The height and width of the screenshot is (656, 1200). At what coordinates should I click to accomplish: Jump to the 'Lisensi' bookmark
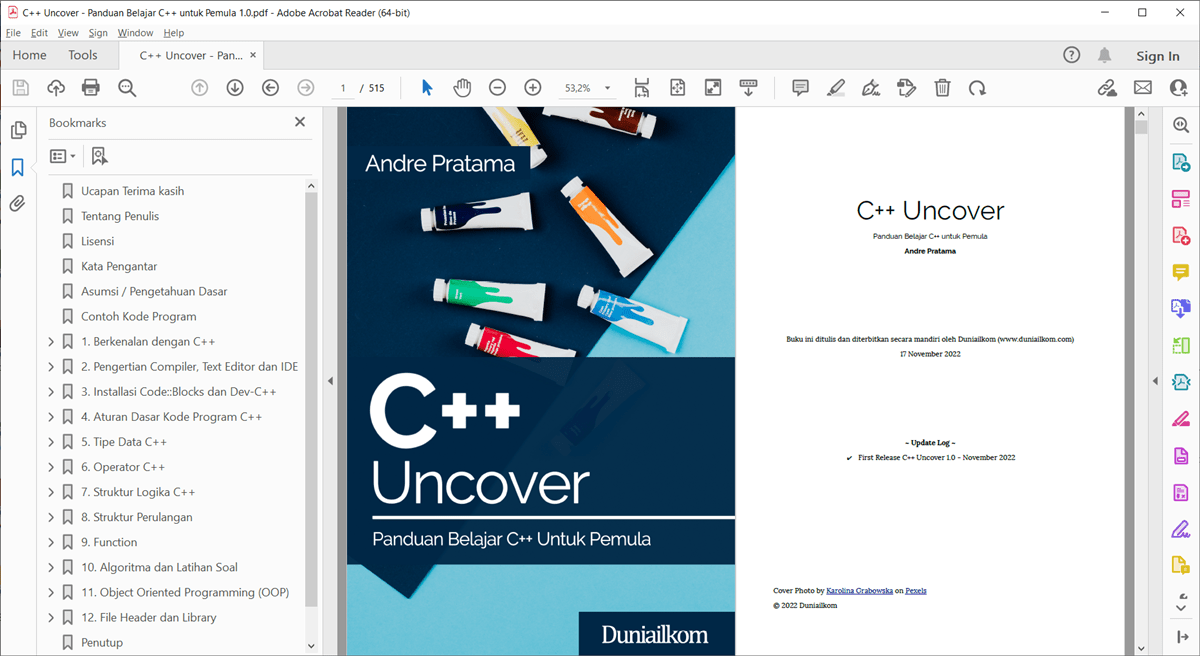[x=98, y=241]
